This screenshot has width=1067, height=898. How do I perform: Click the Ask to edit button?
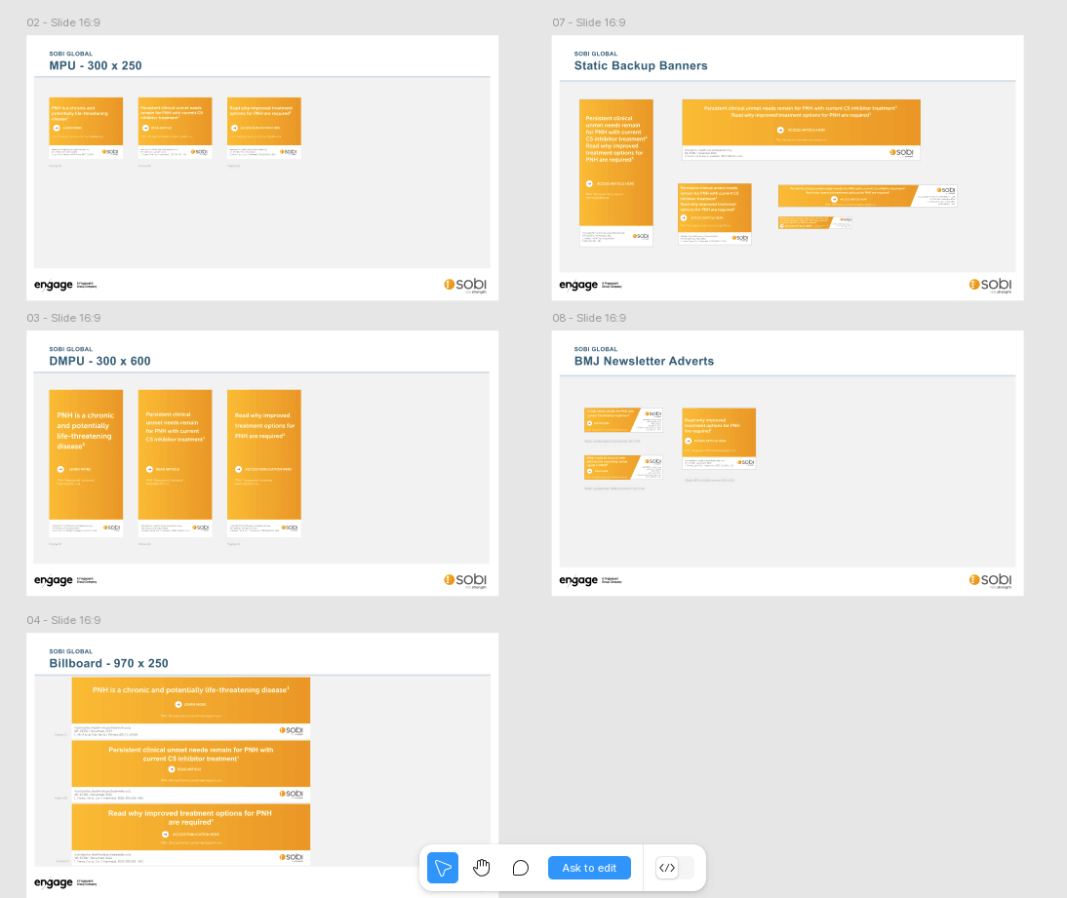[589, 868]
